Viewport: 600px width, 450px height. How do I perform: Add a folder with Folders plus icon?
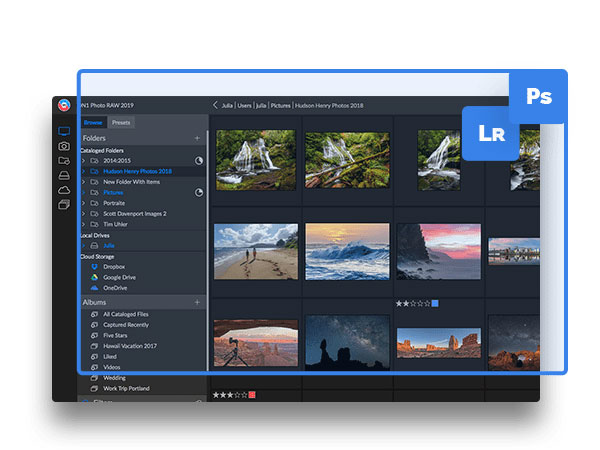pos(197,138)
